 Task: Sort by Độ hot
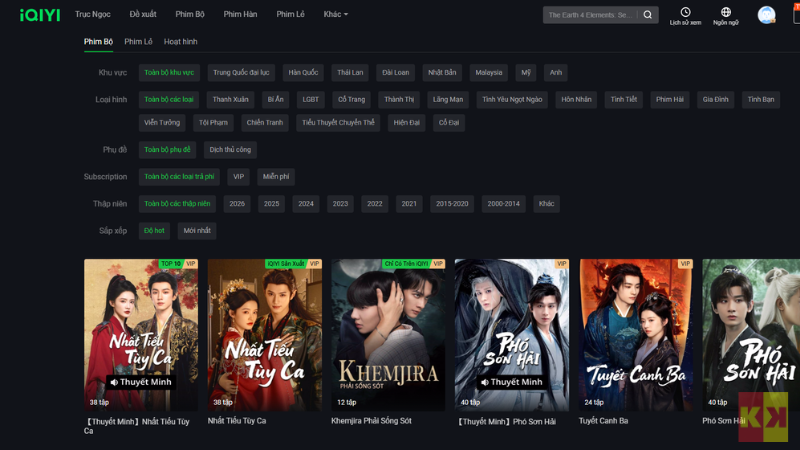pos(154,231)
